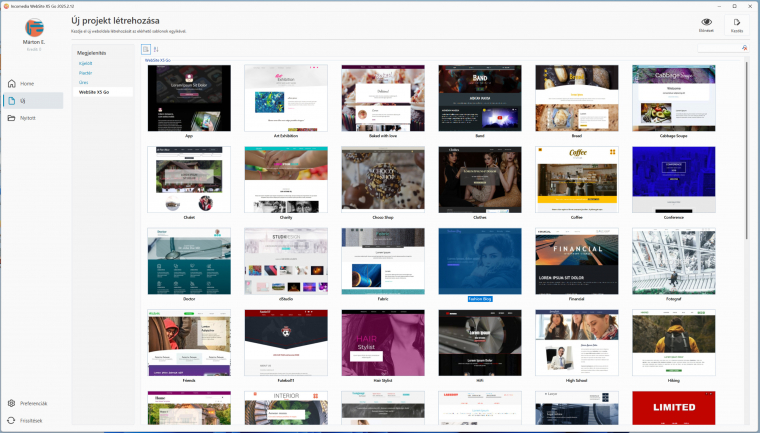
Task: Click the sort order icon
Action: [157, 48]
